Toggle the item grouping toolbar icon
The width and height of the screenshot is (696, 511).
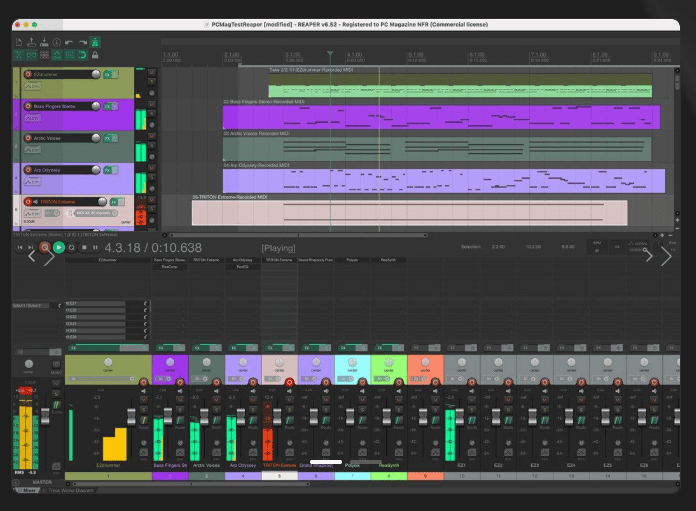click(32, 55)
